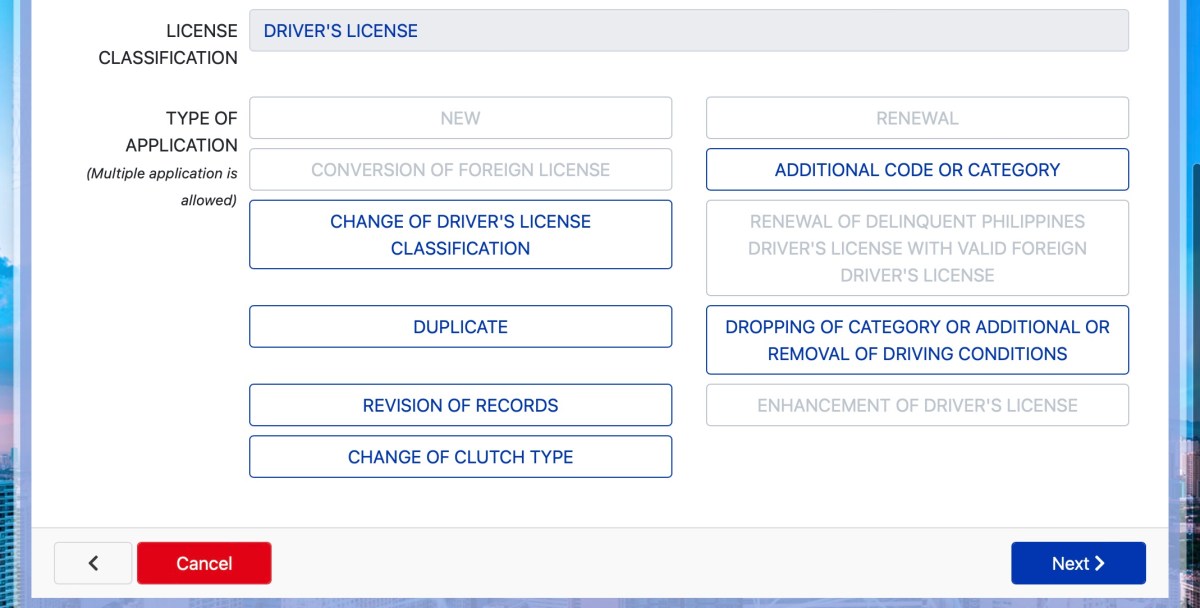The width and height of the screenshot is (1200, 608).
Task: Choose REVISION OF RECORDS application type
Action: (460, 405)
